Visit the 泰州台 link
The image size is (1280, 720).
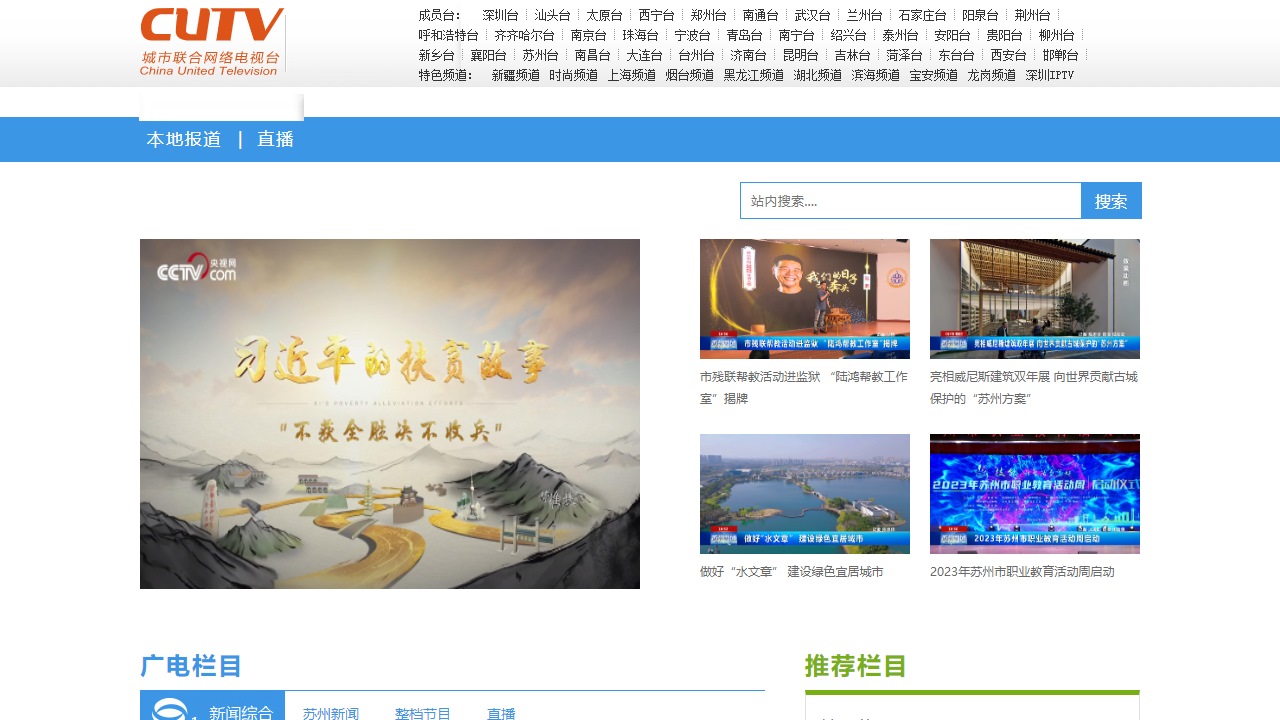pos(900,35)
